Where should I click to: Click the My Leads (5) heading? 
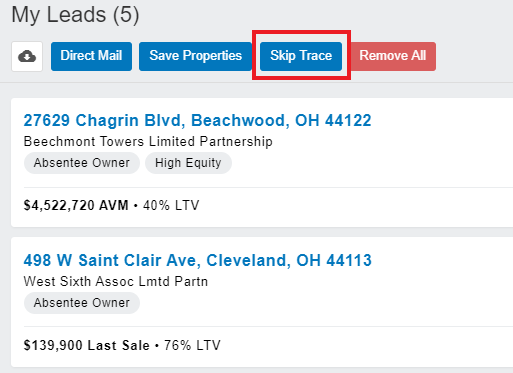[x=75, y=15]
